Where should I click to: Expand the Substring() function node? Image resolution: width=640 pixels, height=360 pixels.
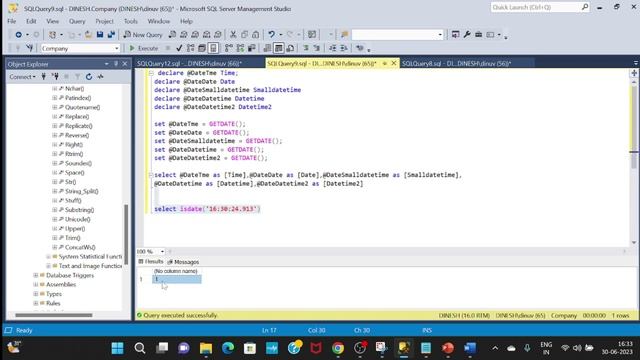[x=54, y=210]
